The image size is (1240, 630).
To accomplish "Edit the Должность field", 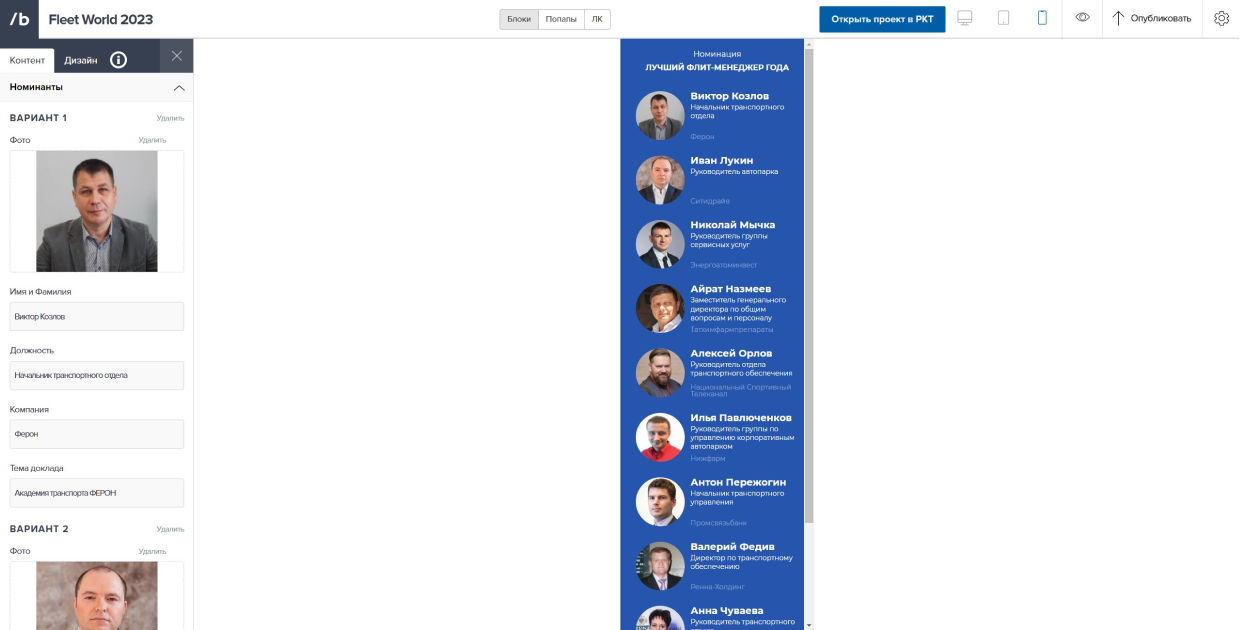I will pyautogui.click(x=97, y=375).
